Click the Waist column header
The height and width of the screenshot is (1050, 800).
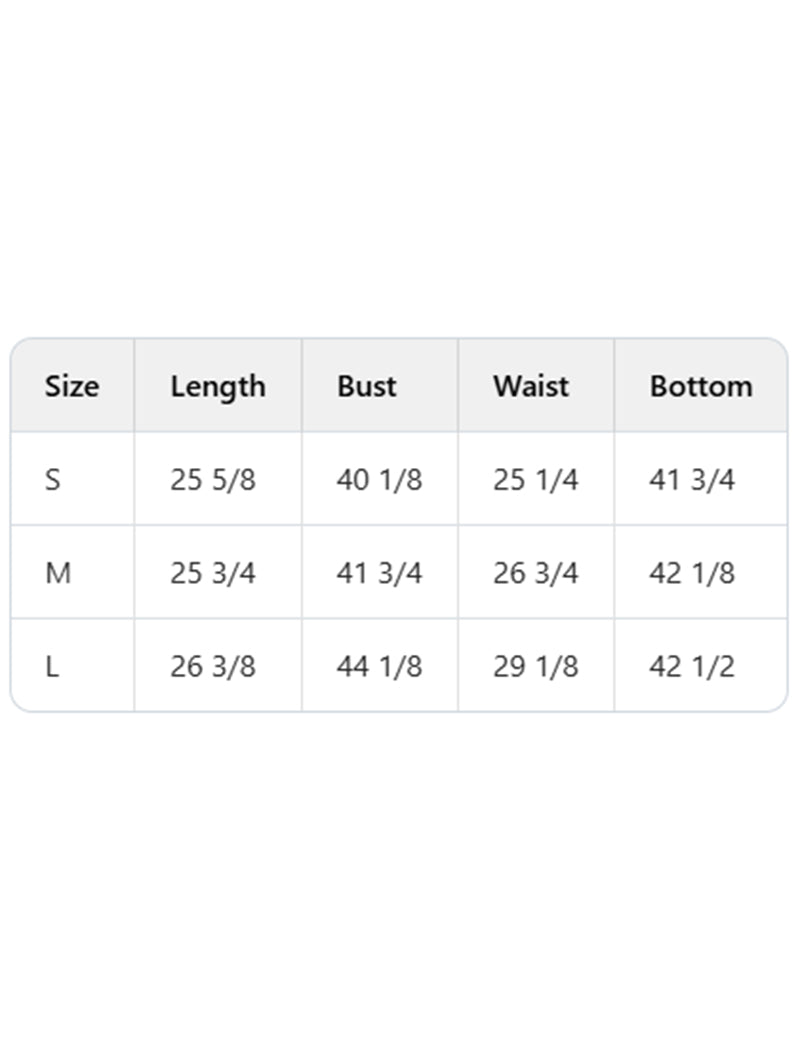(x=531, y=387)
